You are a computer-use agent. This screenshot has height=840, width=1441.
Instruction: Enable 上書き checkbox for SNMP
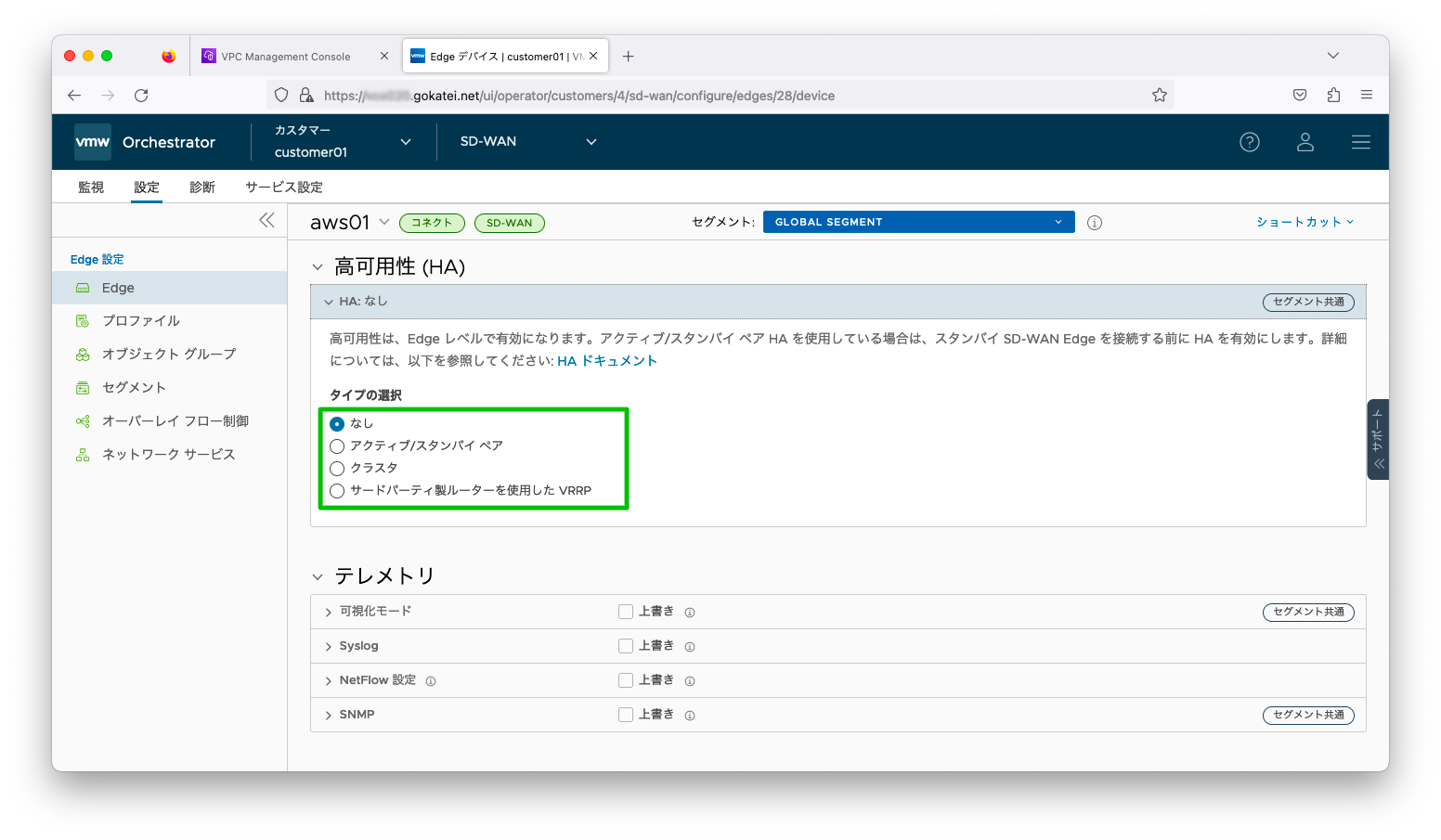coord(626,715)
